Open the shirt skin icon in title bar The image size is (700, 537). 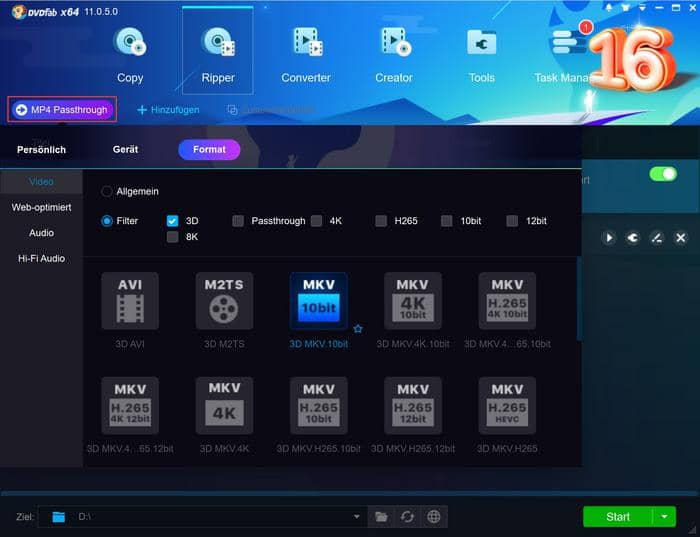[626, 8]
